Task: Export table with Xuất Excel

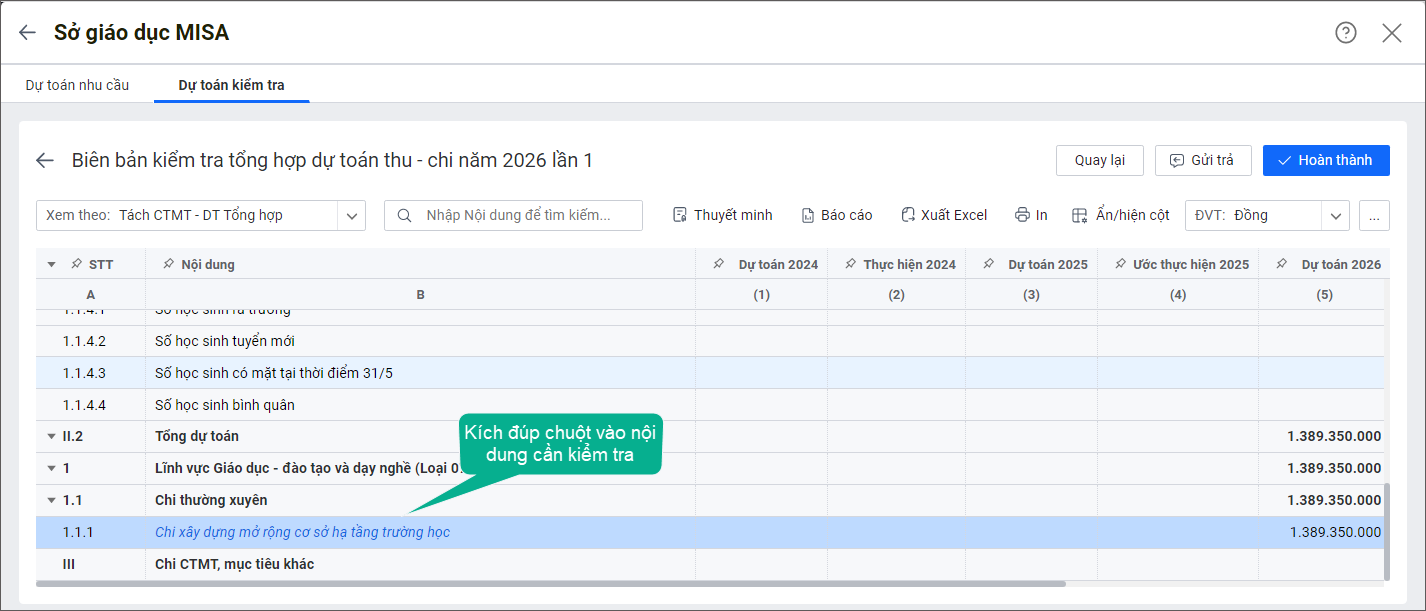Action: click(x=944, y=215)
